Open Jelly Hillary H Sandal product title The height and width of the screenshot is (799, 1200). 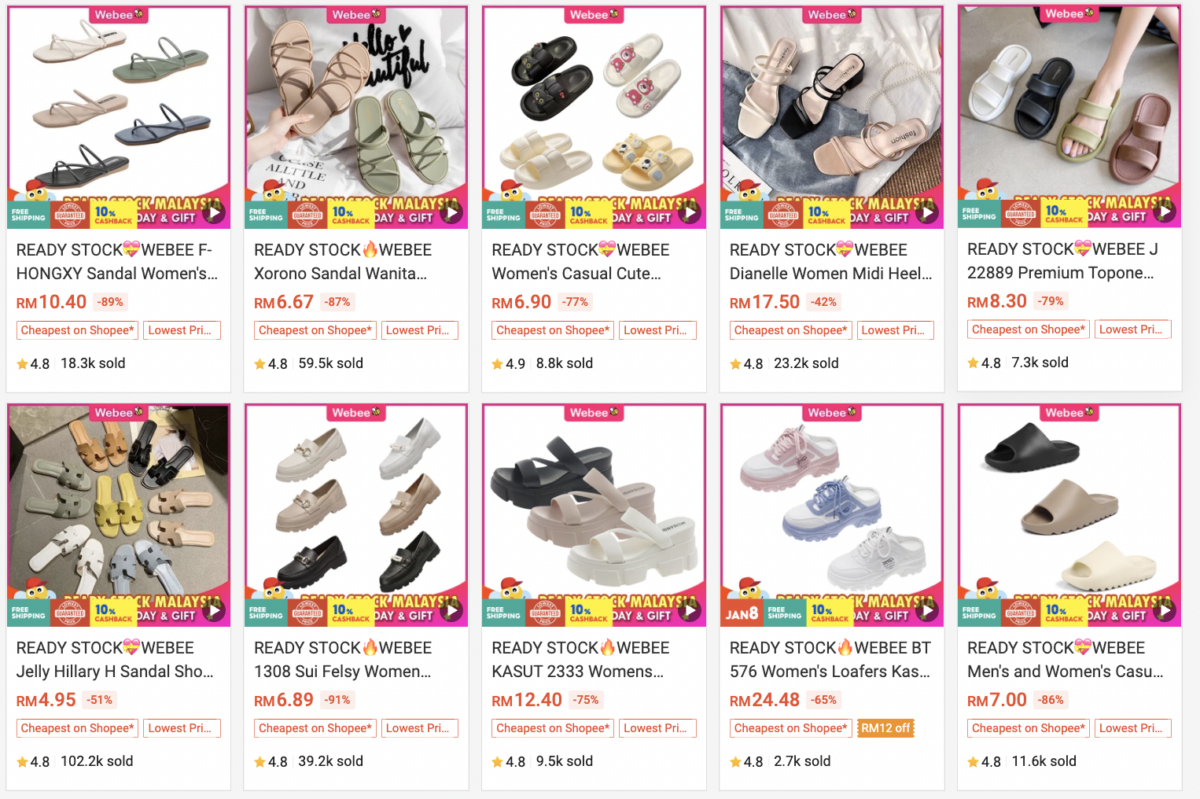[x=115, y=660]
